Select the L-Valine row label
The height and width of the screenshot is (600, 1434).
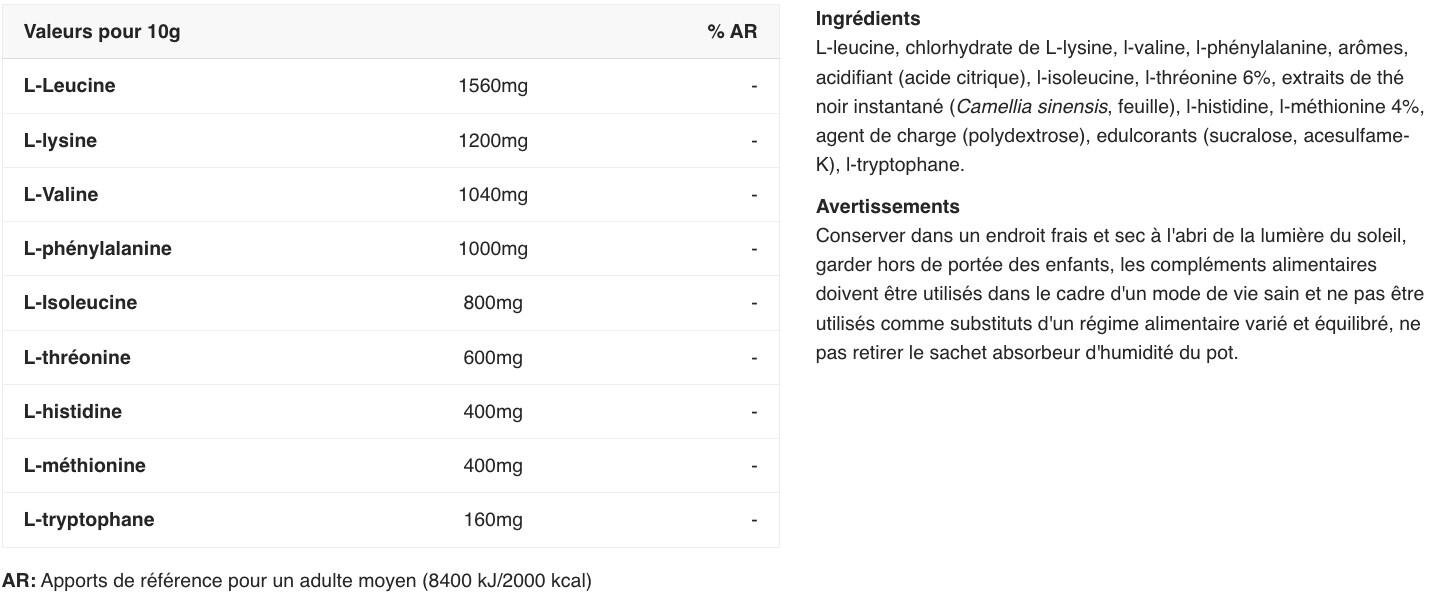pos(61,195)
